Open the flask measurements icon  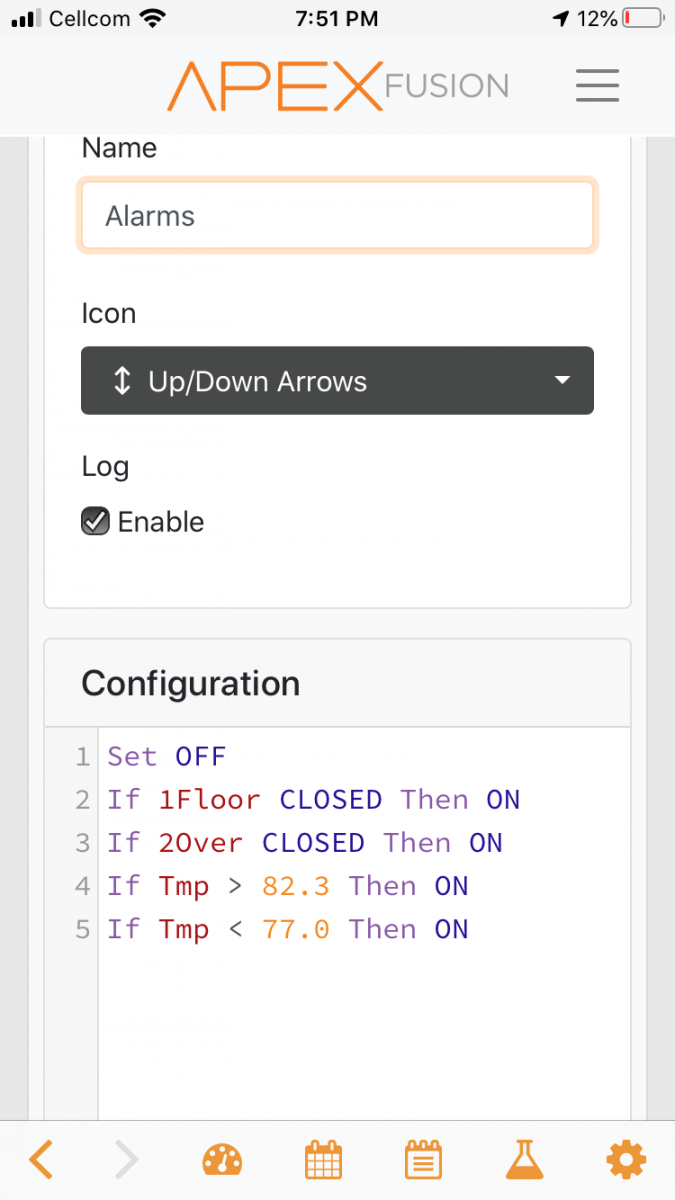tap(523, 1160)
